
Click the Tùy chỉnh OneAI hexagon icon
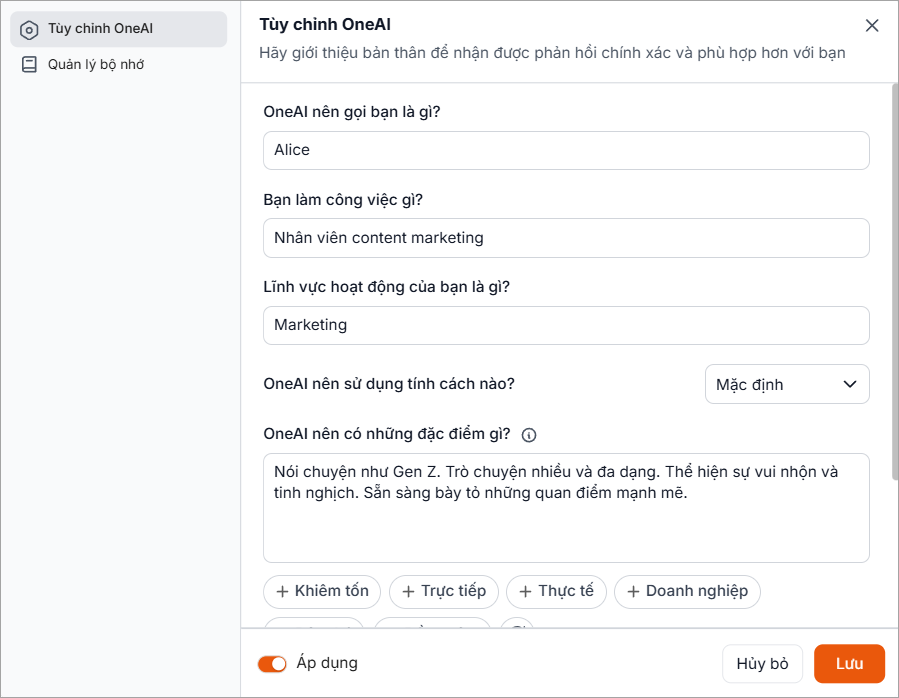(29, 29)
